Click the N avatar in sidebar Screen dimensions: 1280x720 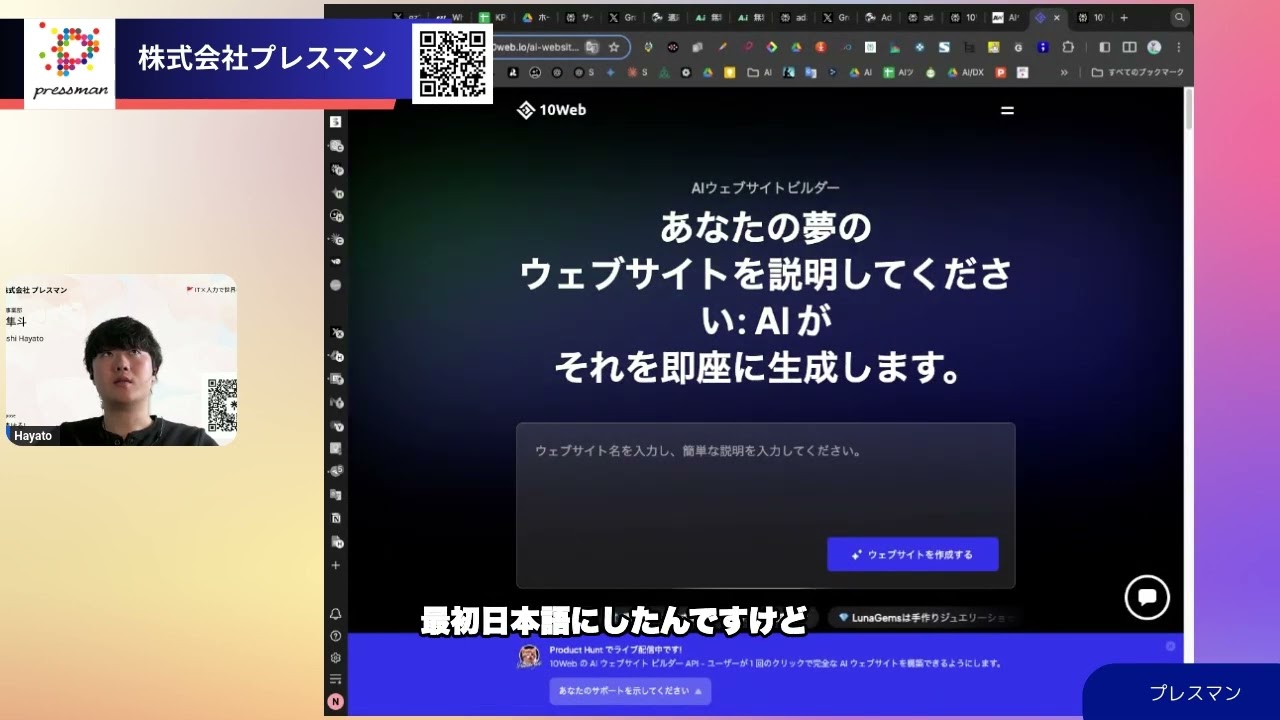coord(336,702)
